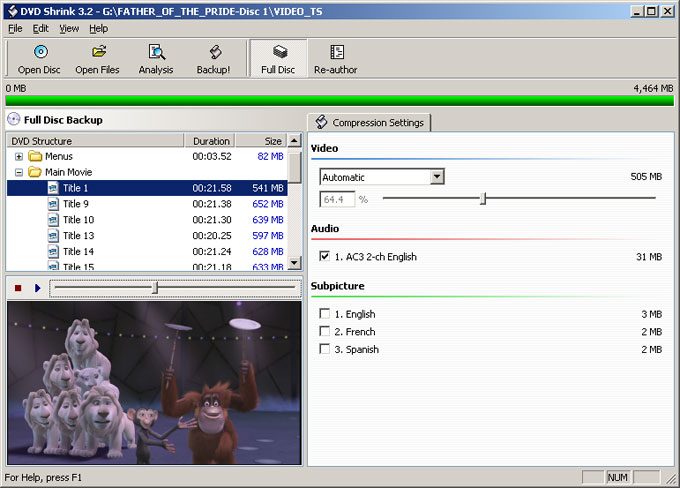Viewport: 680px width, 488px height.
Task: Collapse the Main Movie tree node
Action: click(x=19, y=173)
